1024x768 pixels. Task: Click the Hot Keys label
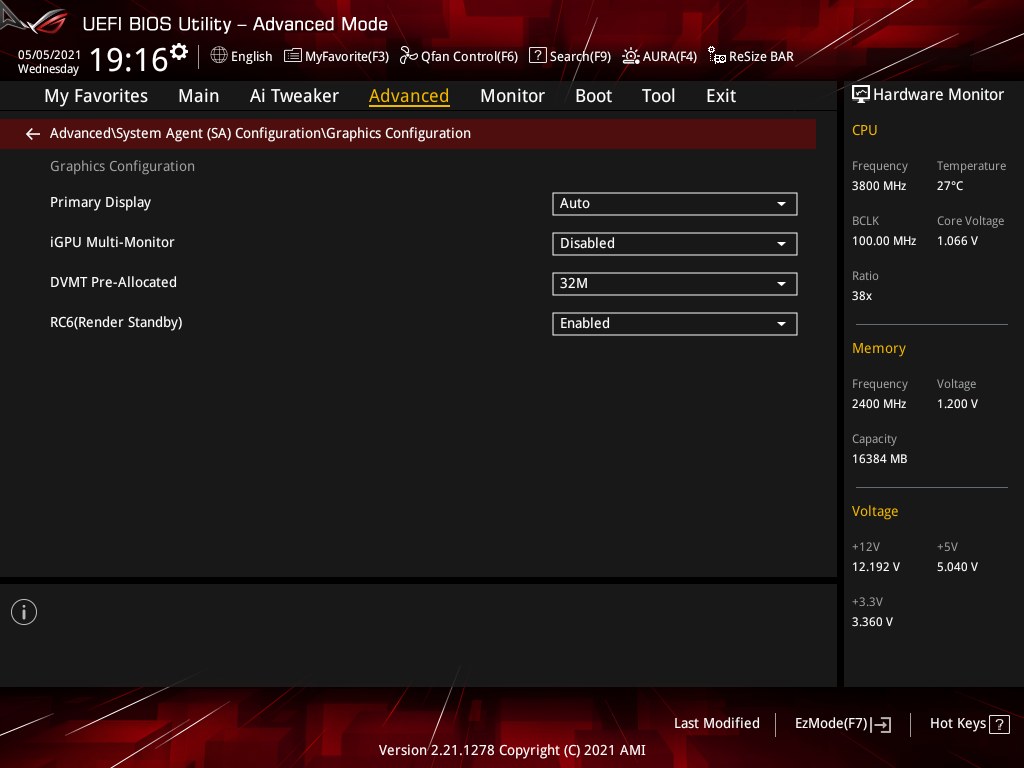[x=957, y=724]
